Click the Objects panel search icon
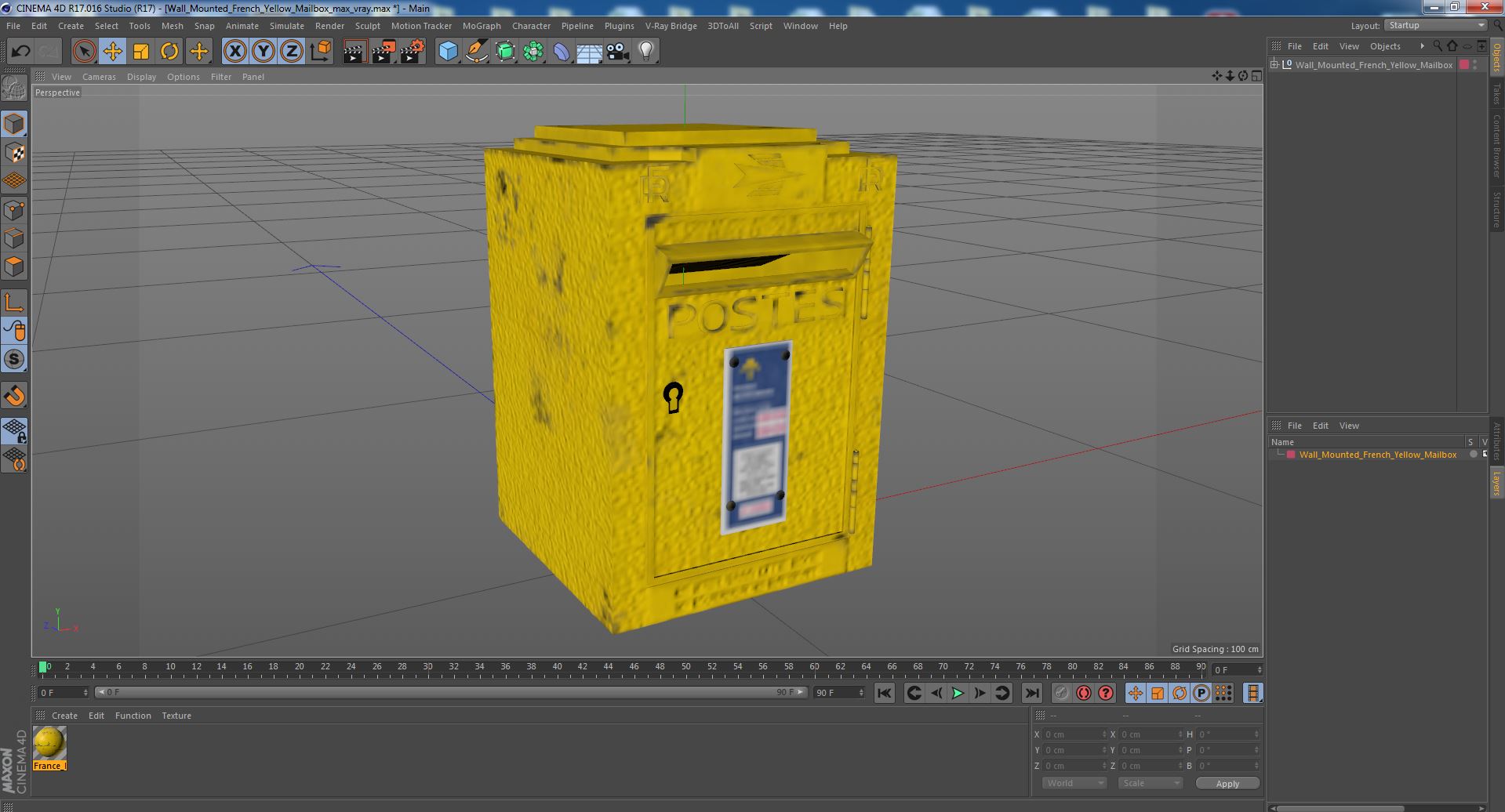The height and width of the screenshot is (812, 1505). [x=1437, y=46]
